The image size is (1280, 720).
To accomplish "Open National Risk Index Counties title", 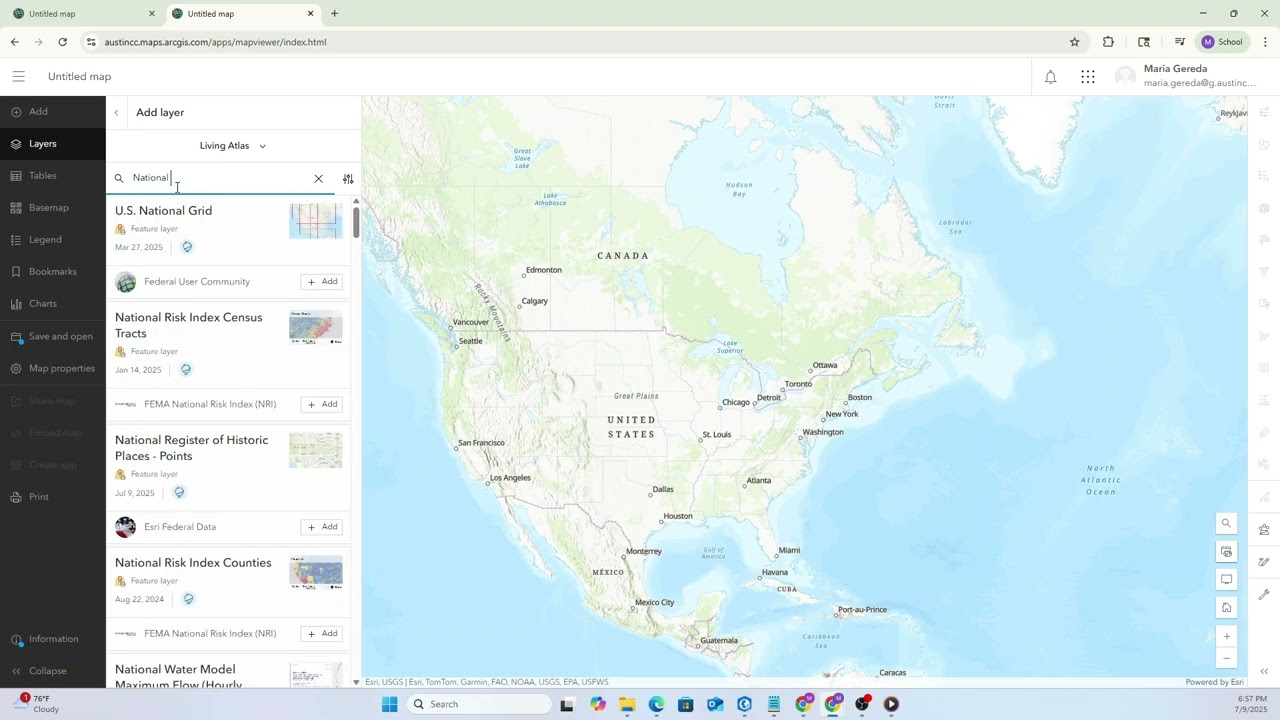I will pos(193,563).
